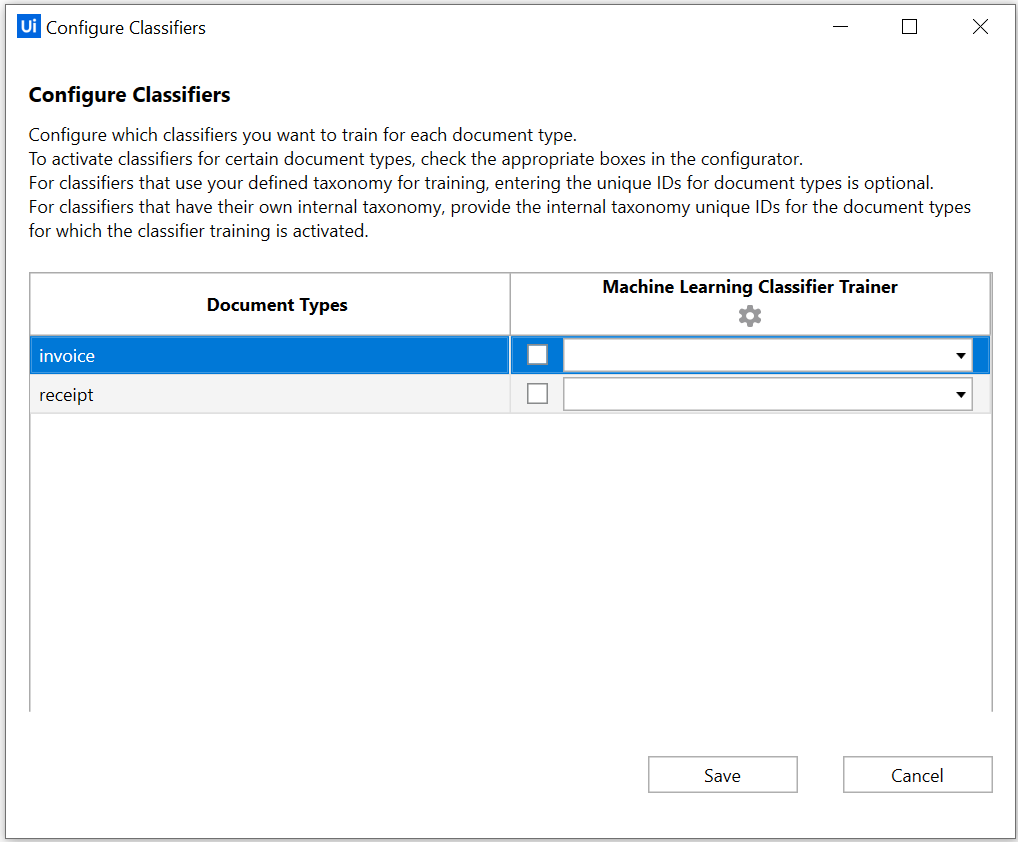Save the classifier configuration

click(723, 774)
